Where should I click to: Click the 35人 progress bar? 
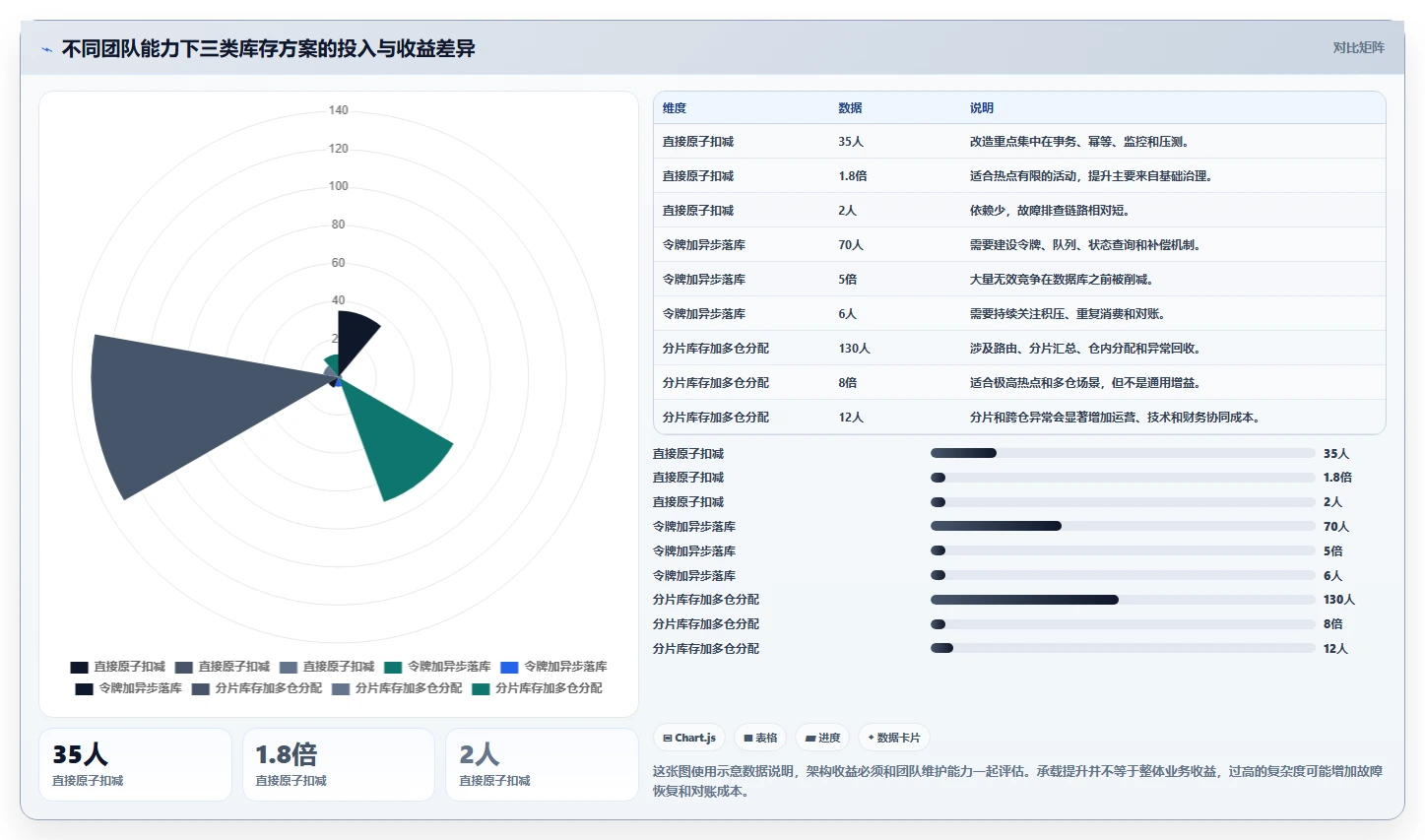pos(1123,453)
